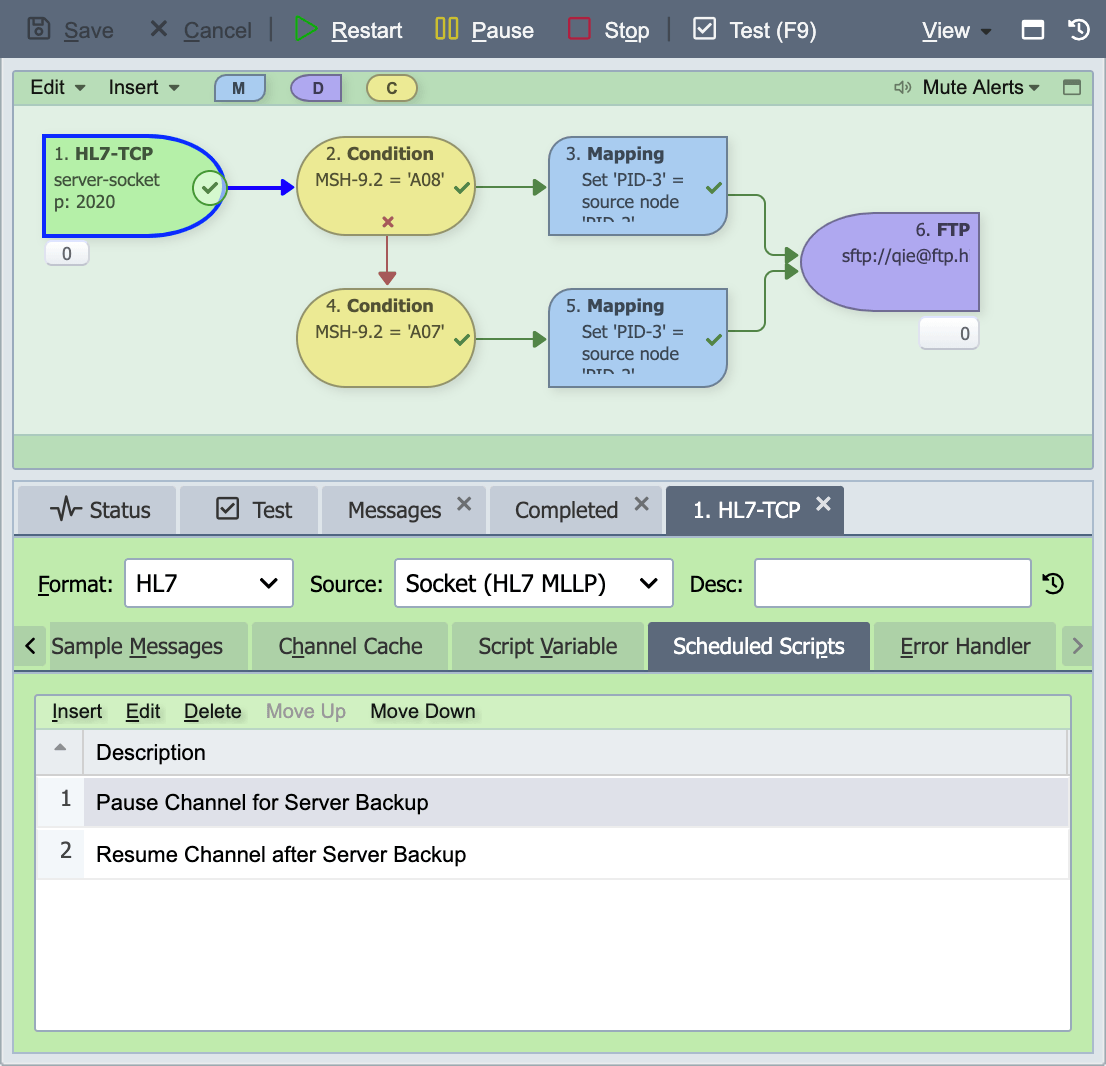The height and width of the screenshot is (1066, 1106).
Task: Click the Desc text input field
Action: 892,583
